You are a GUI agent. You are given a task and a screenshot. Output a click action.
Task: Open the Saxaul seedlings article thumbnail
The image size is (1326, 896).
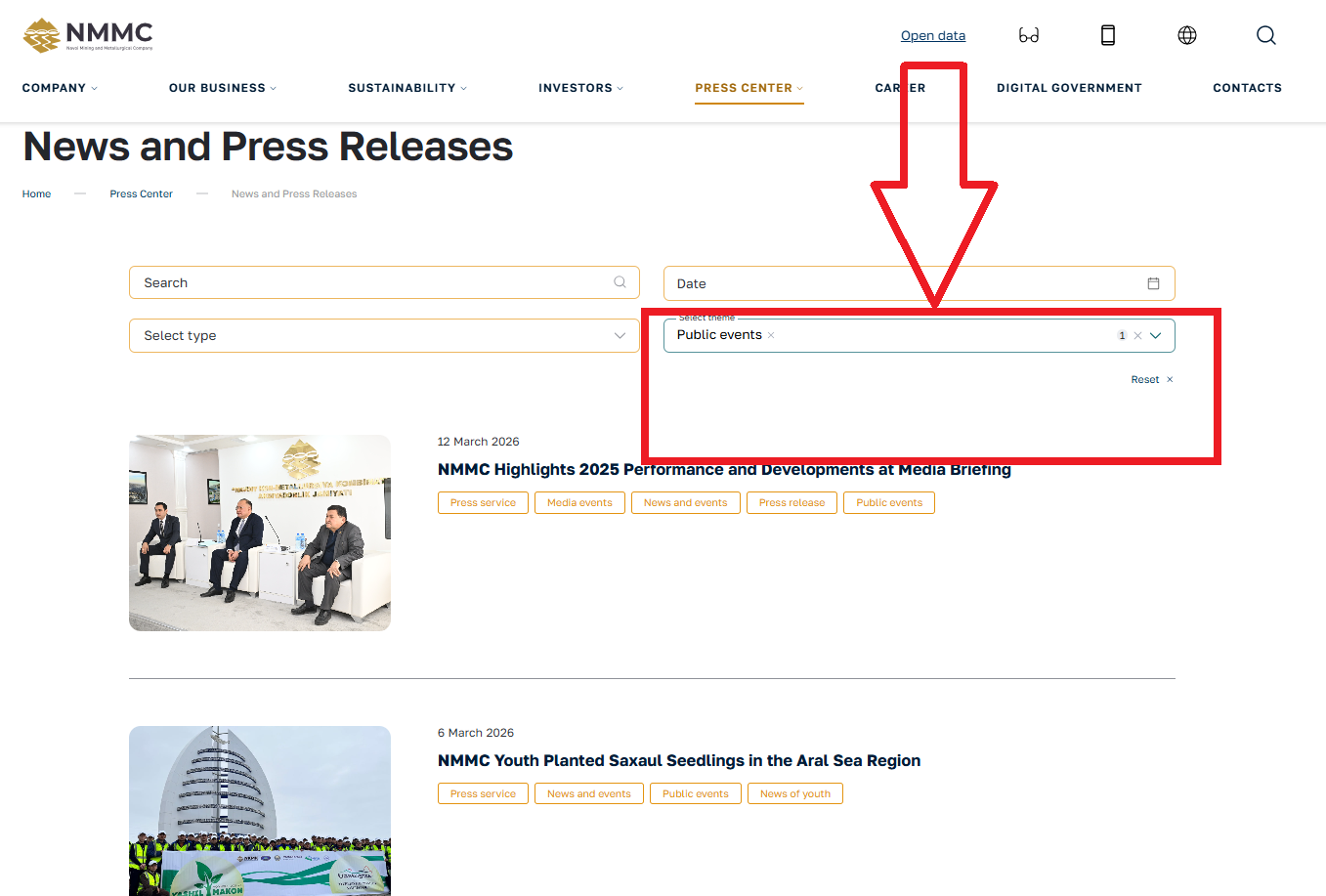(x=260, y=811)
